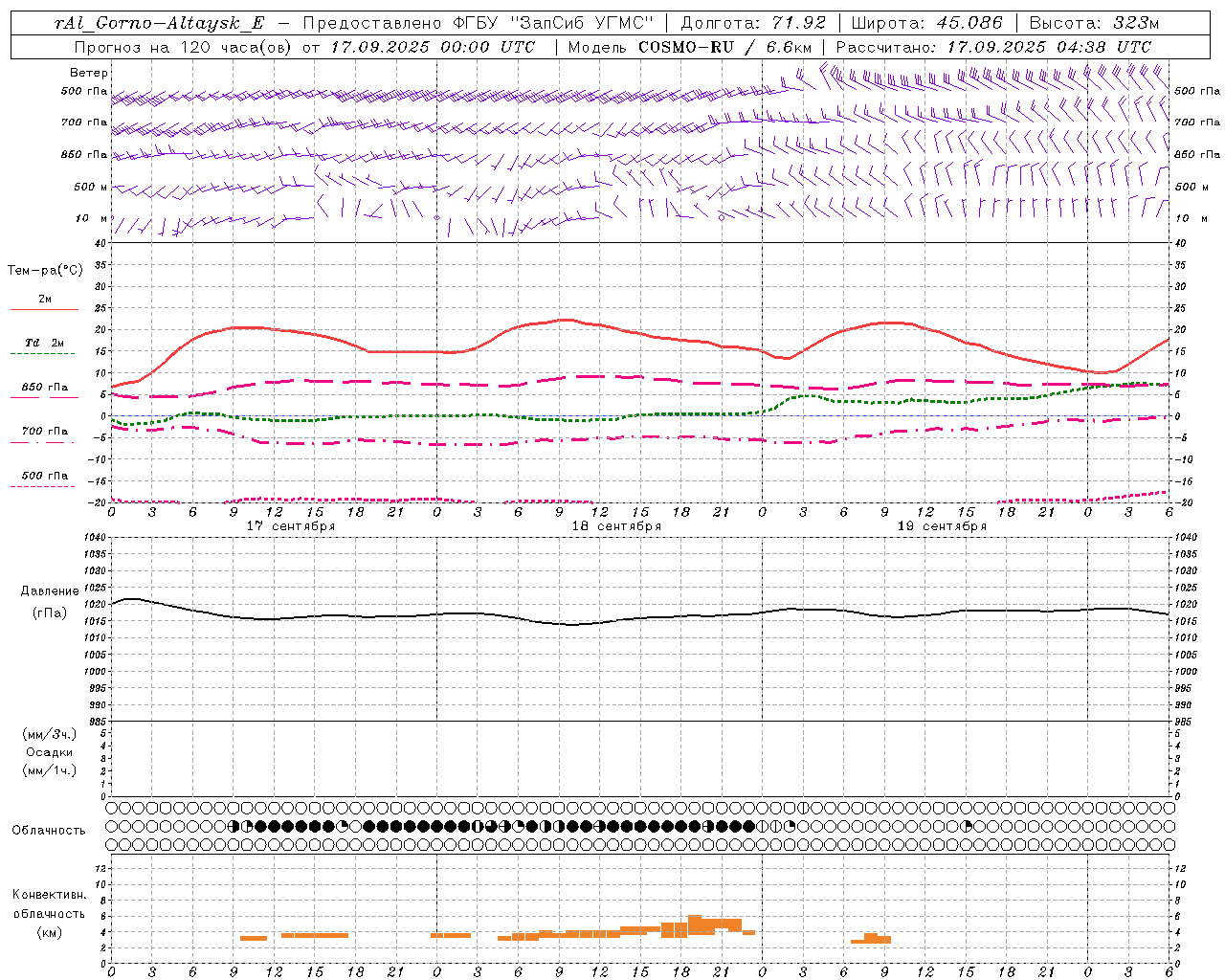Click the Td 2м dew point legend label
The image size is (1225, 980).
45,343
